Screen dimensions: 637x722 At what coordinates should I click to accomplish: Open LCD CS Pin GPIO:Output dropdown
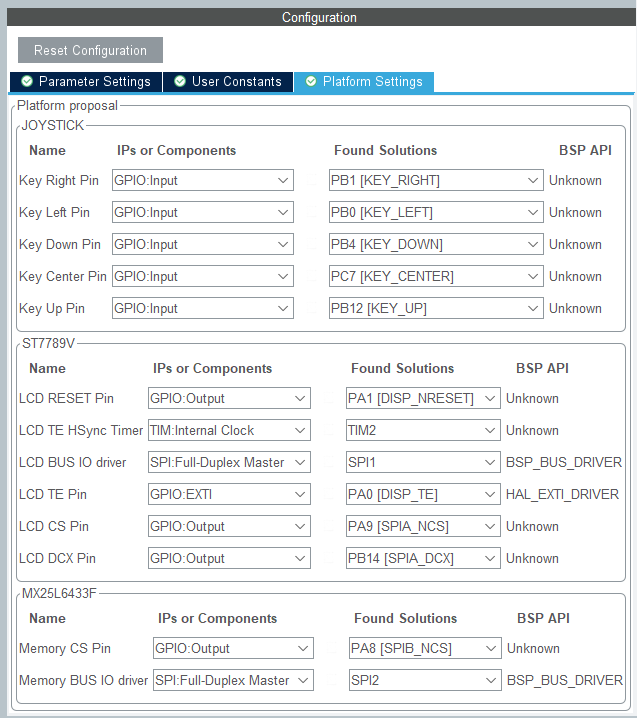[x=229, y=526]
